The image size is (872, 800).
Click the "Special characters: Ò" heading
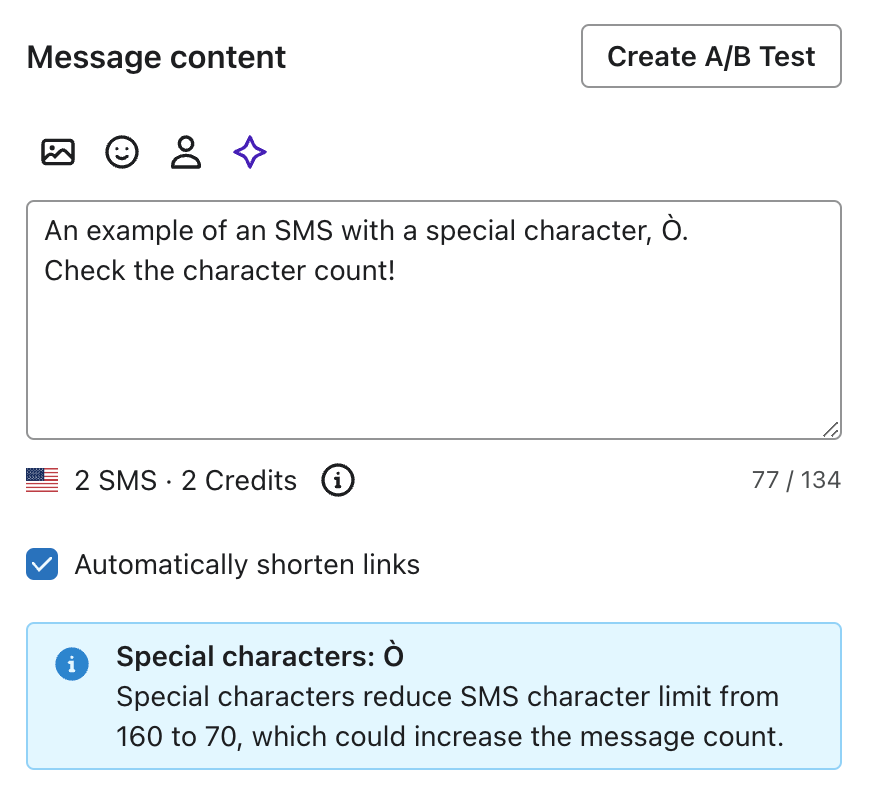click(x=260, y=657)
